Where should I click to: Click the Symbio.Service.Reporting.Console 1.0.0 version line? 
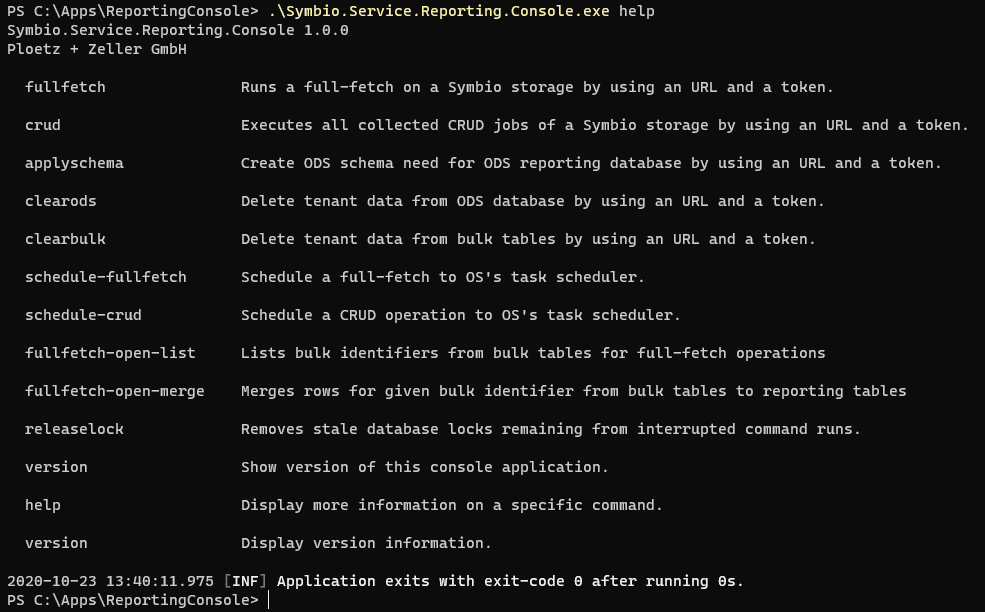click(178, 30)
